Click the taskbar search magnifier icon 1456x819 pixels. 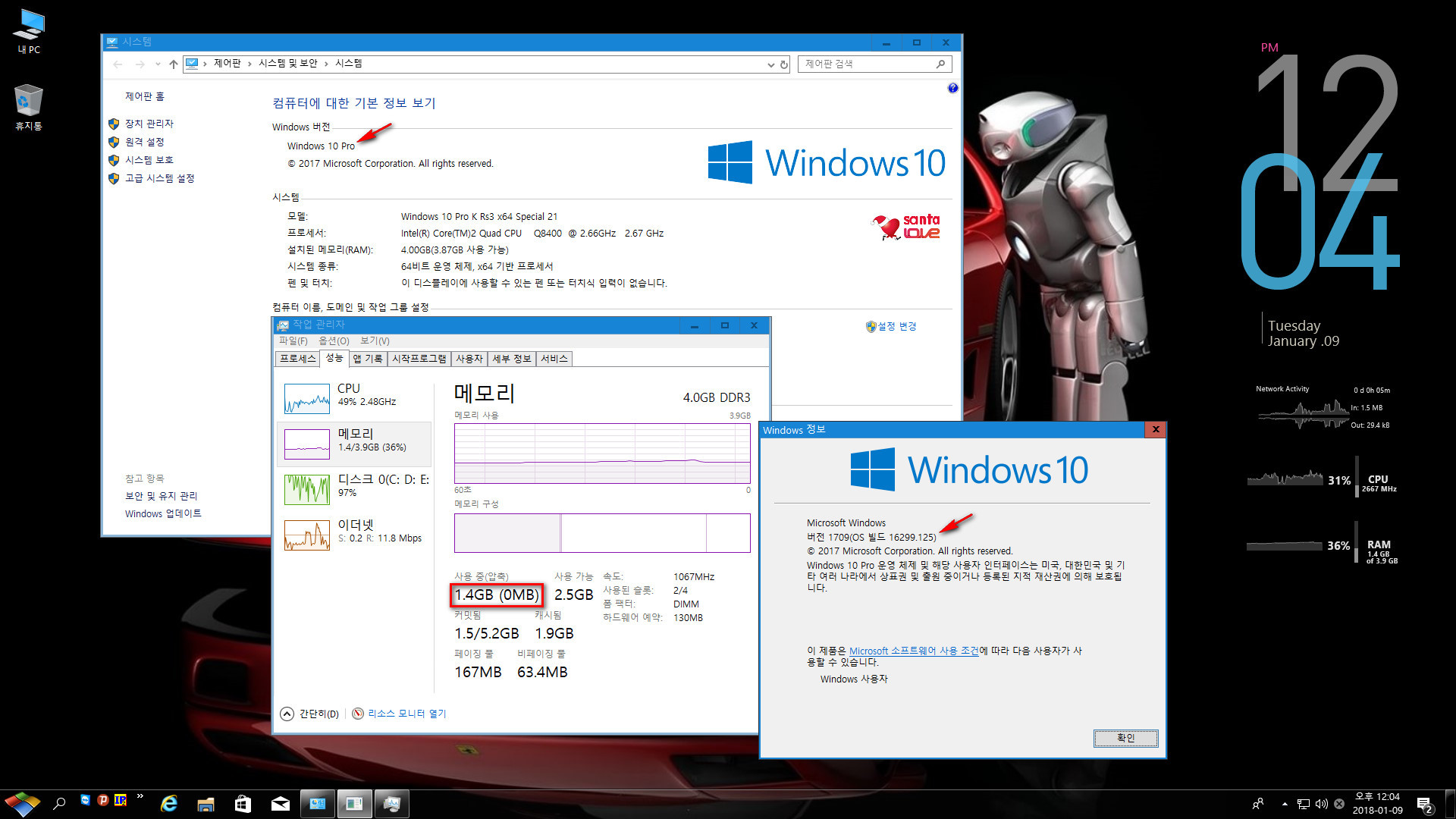point(59,804)
